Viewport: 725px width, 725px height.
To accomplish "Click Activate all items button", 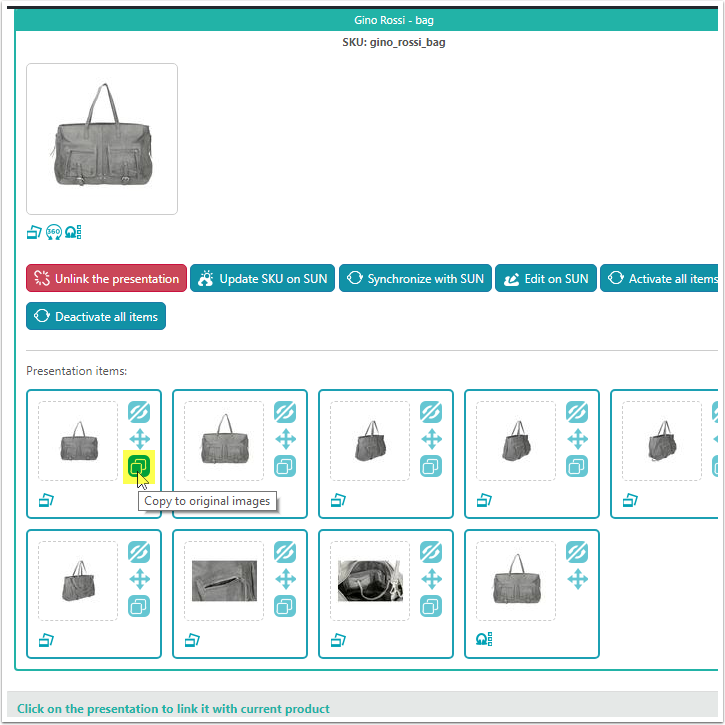I will point(659,278).
